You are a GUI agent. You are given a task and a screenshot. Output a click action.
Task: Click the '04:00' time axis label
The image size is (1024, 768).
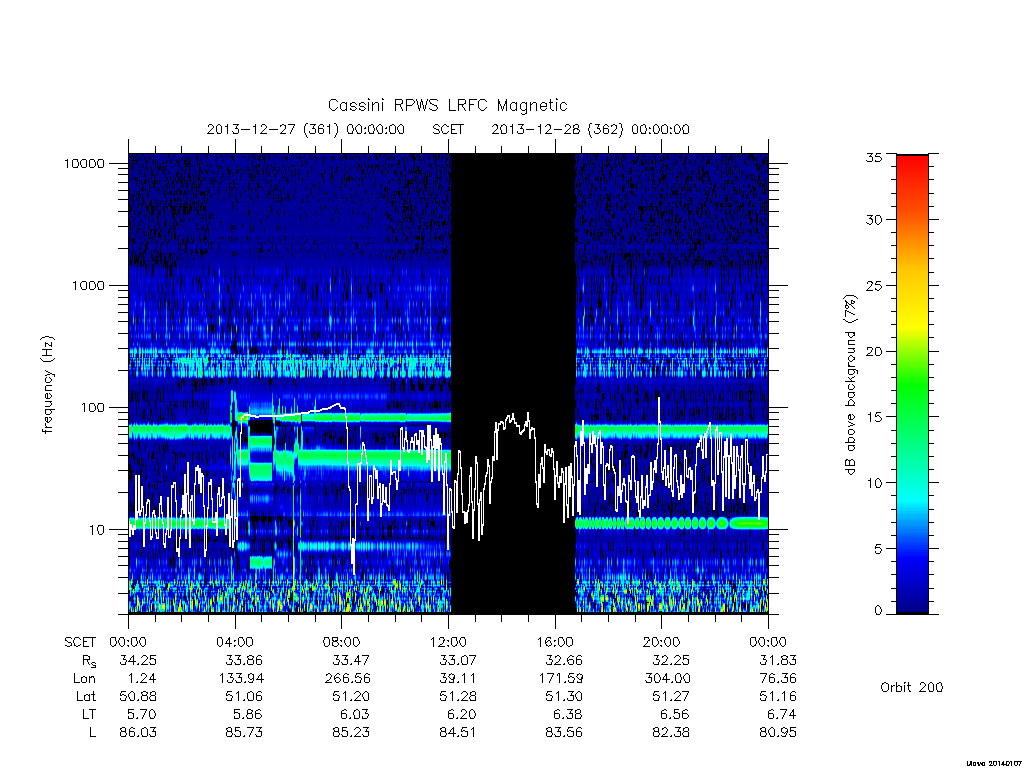click(x=235, y=642)
